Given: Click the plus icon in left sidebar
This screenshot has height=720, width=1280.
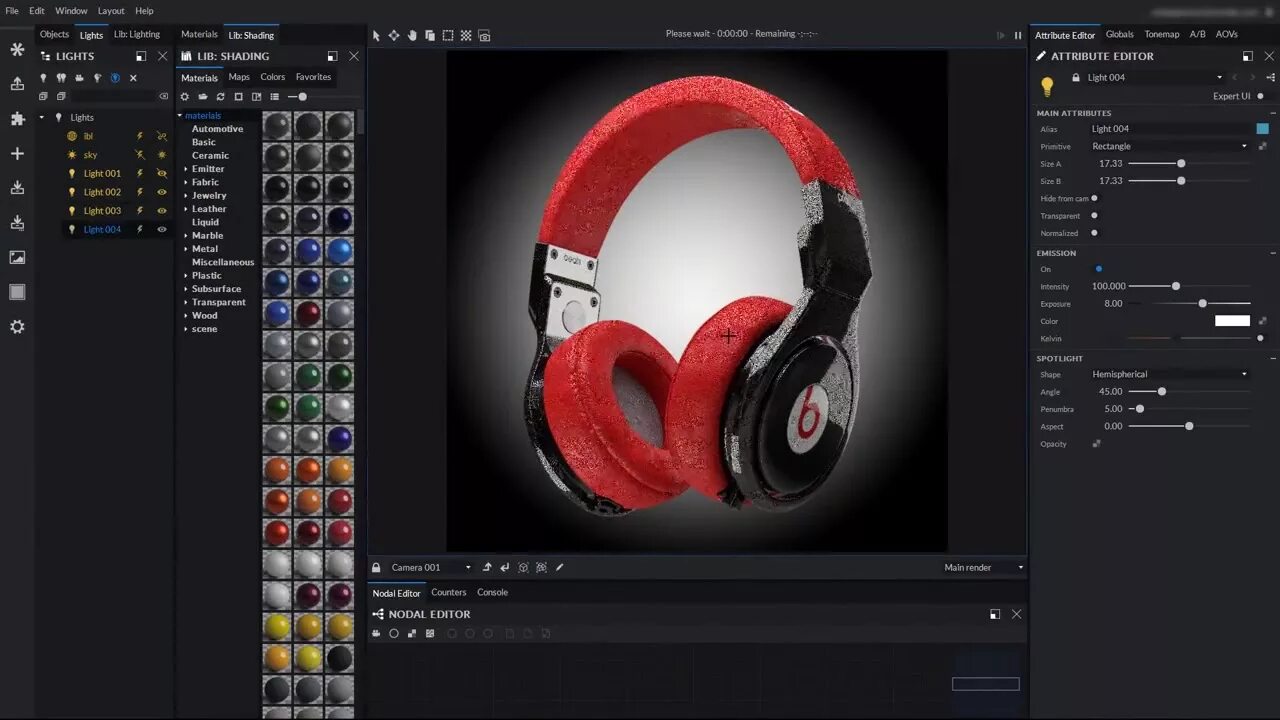Looking at the screenshot, I should (17, 153).
